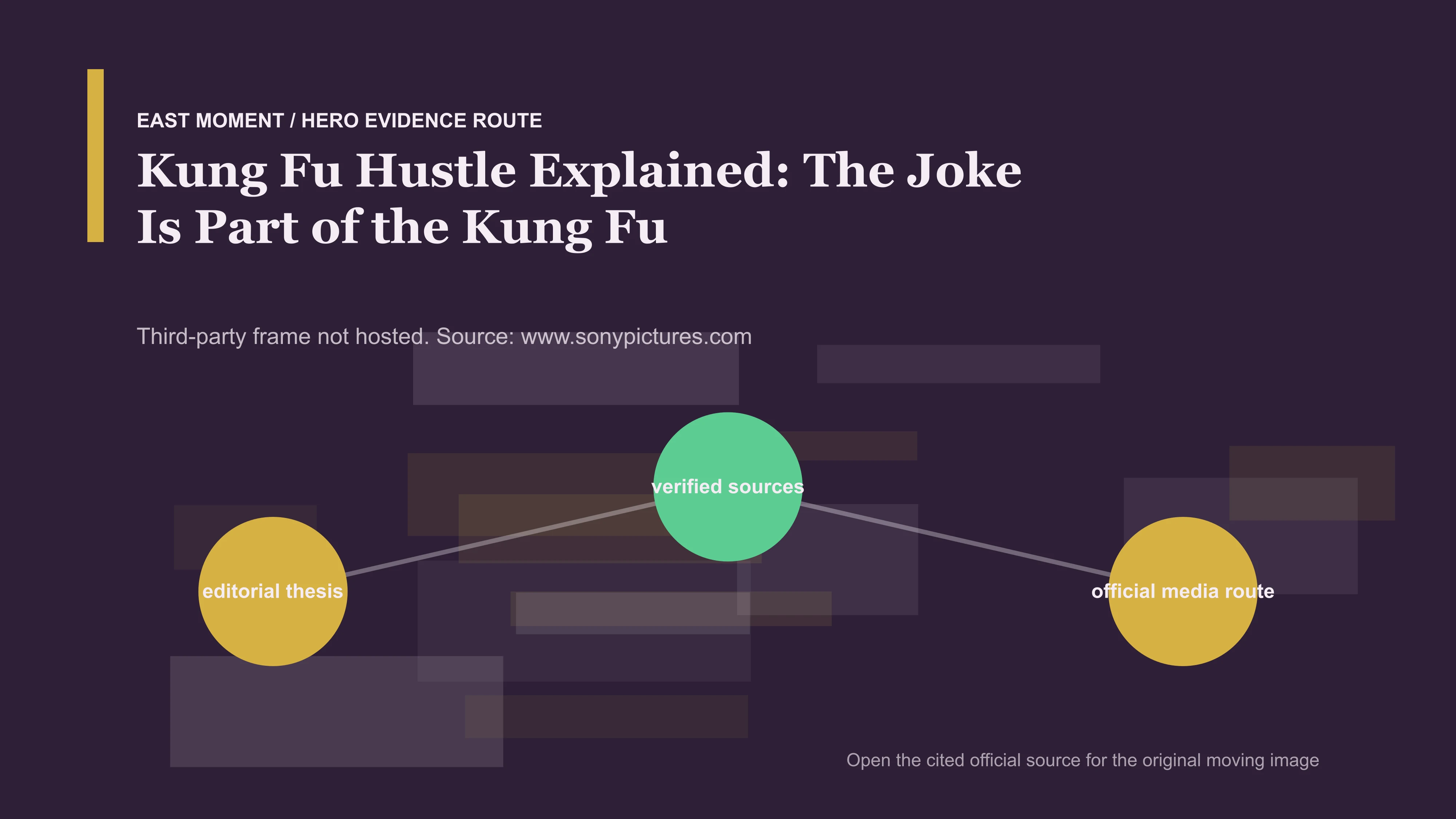Select line linking verified sources to official media route

pyautogui.click(x=955, y=539)
